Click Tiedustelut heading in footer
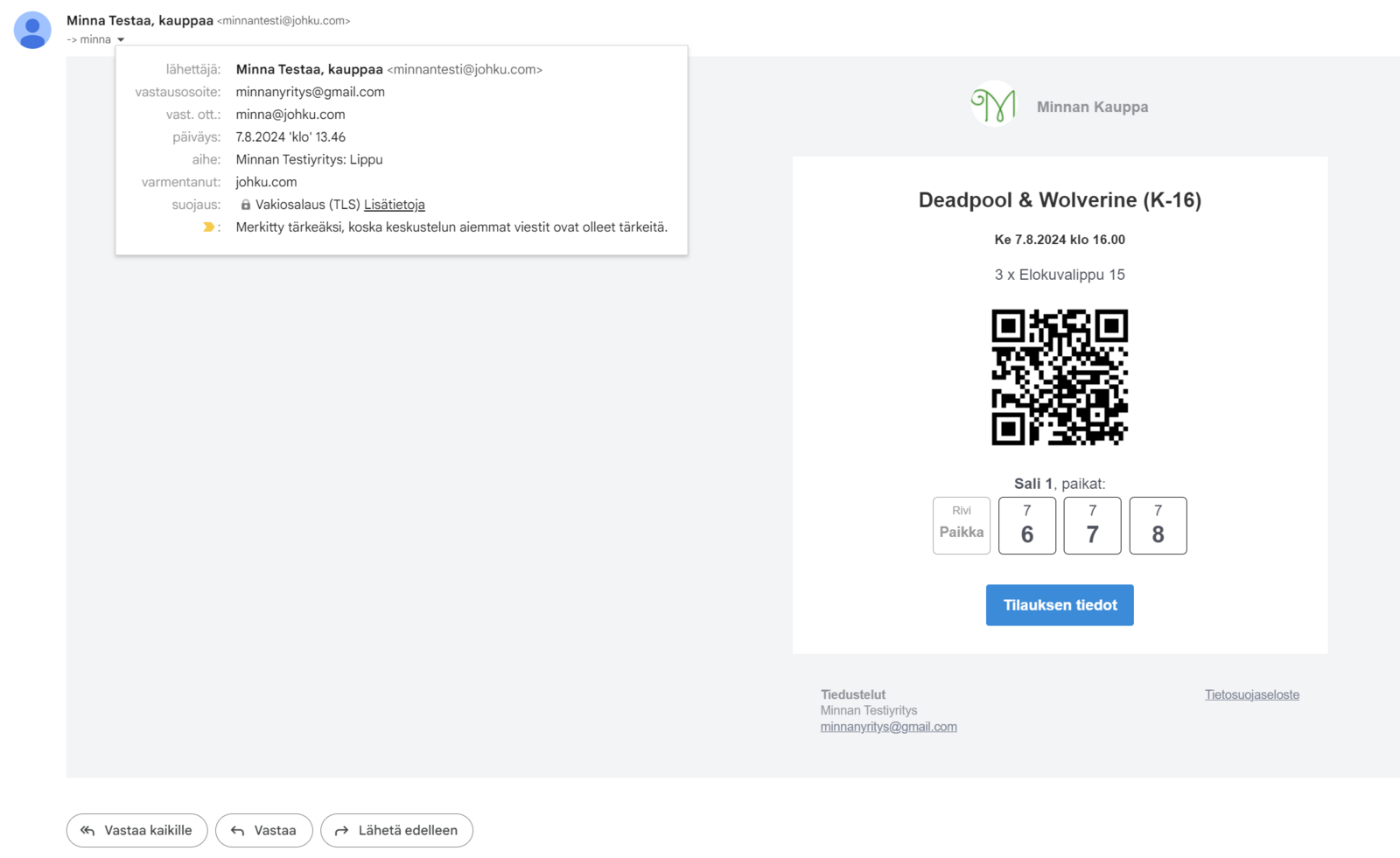 pos(853,694)
